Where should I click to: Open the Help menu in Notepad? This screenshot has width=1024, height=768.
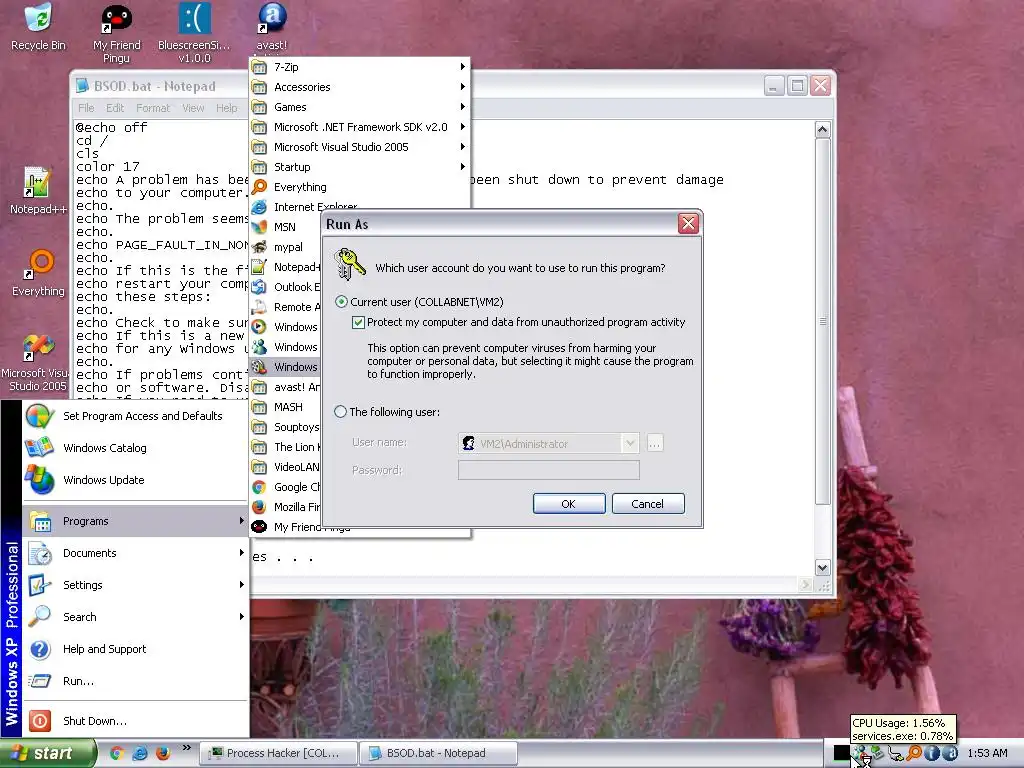pos(227,108)
